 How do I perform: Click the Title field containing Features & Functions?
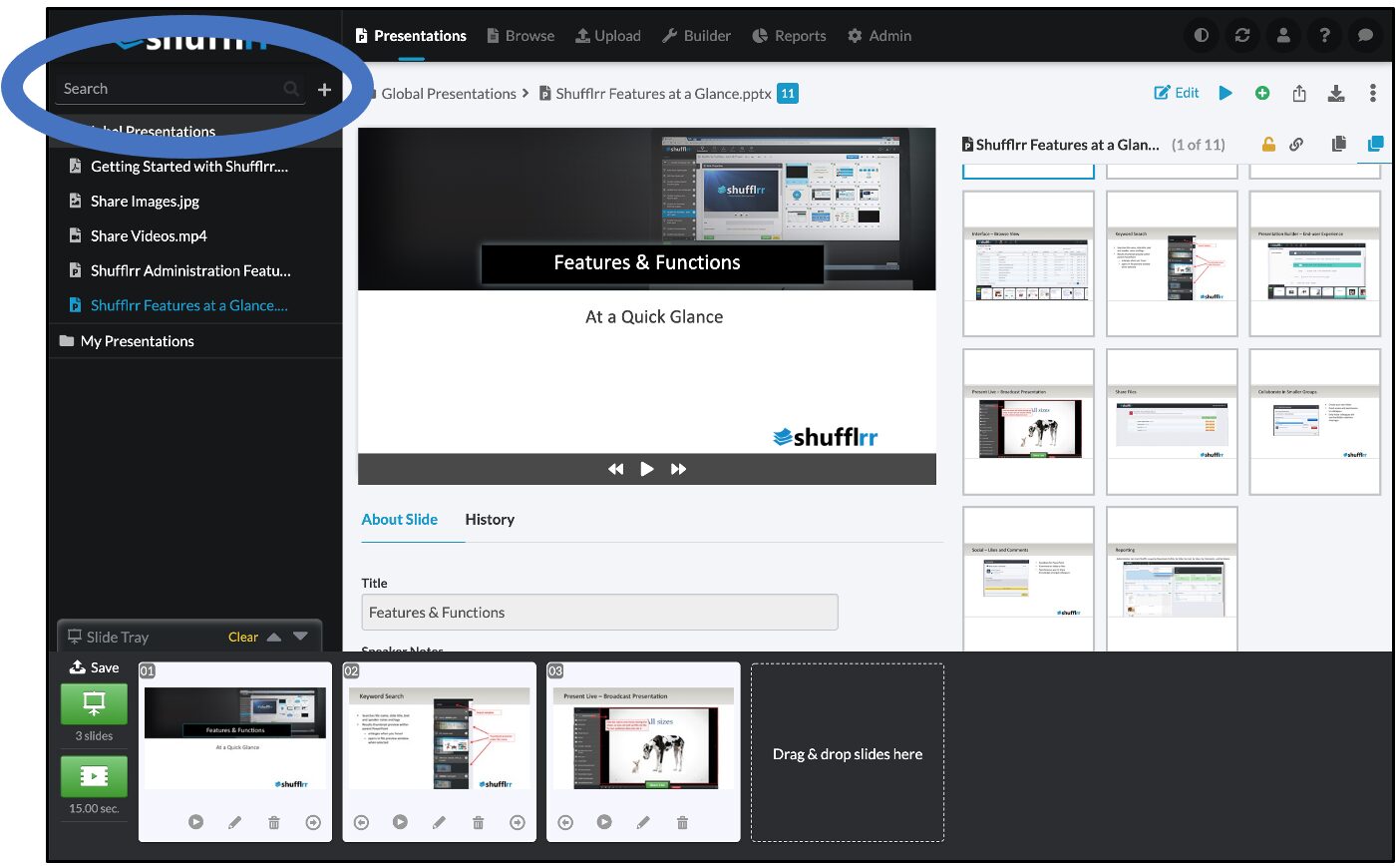599,613
